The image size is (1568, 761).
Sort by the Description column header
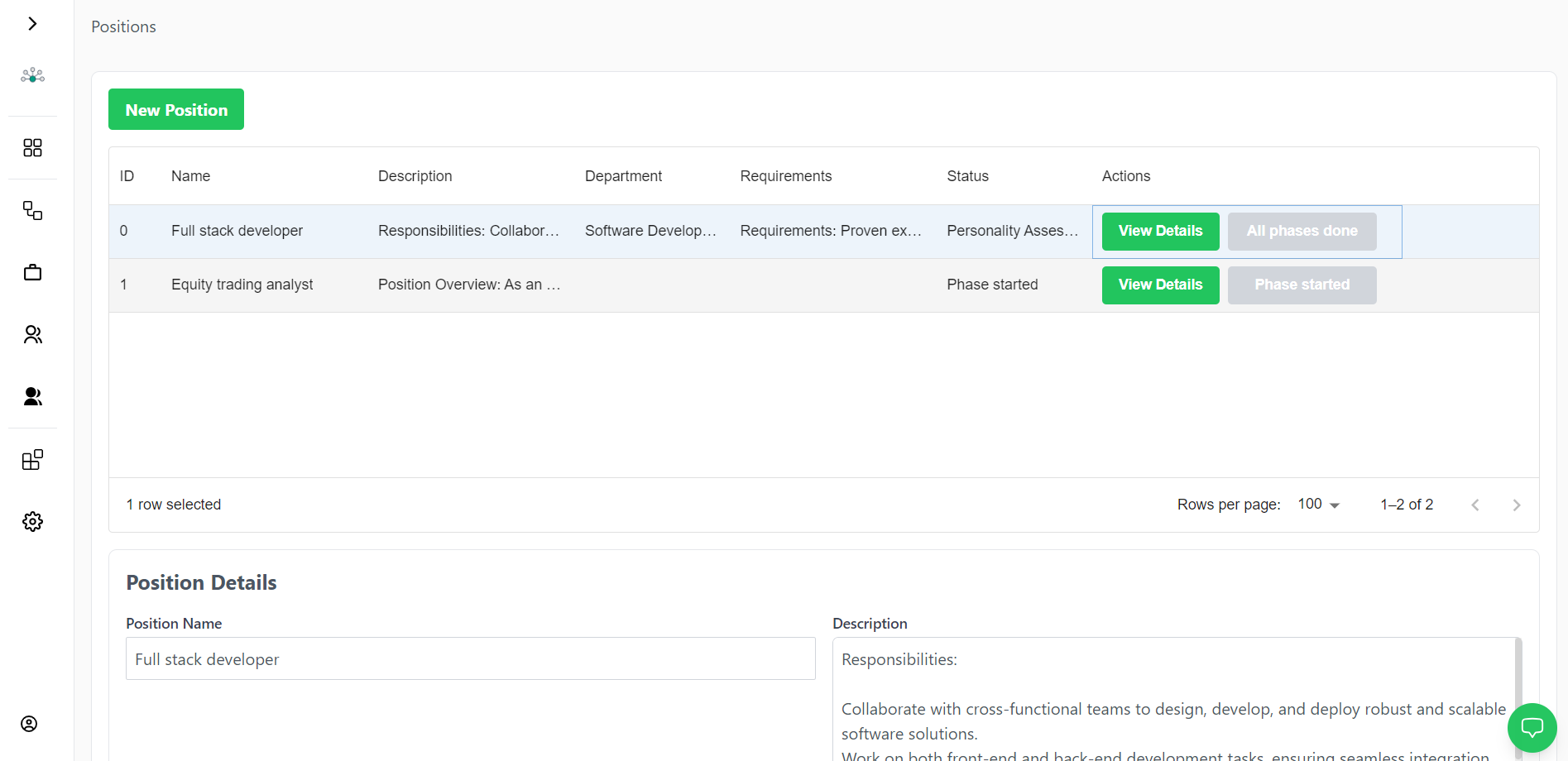tap(415, 176)
